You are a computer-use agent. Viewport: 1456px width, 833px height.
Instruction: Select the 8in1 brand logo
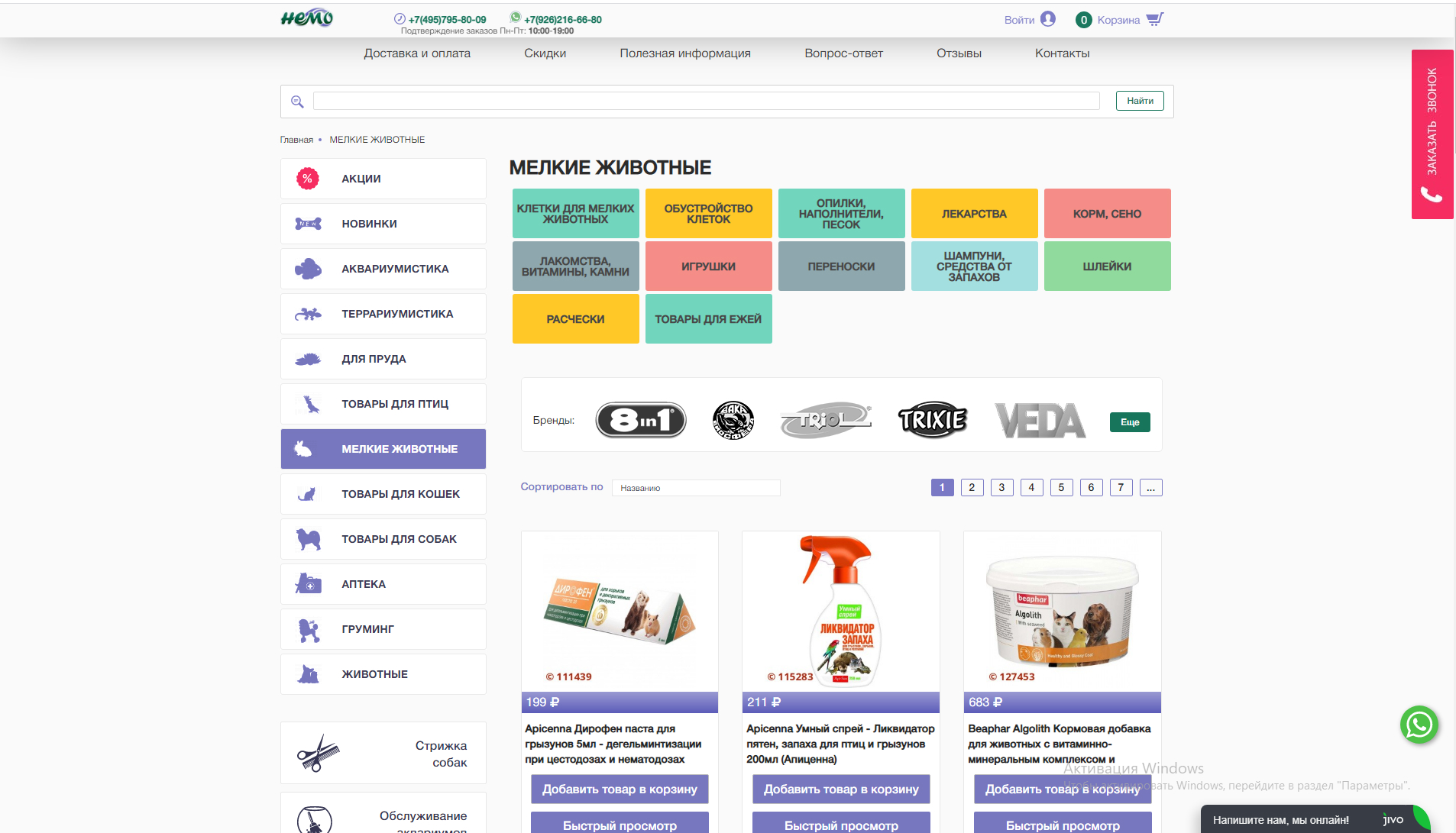click(x=641, y=420)
